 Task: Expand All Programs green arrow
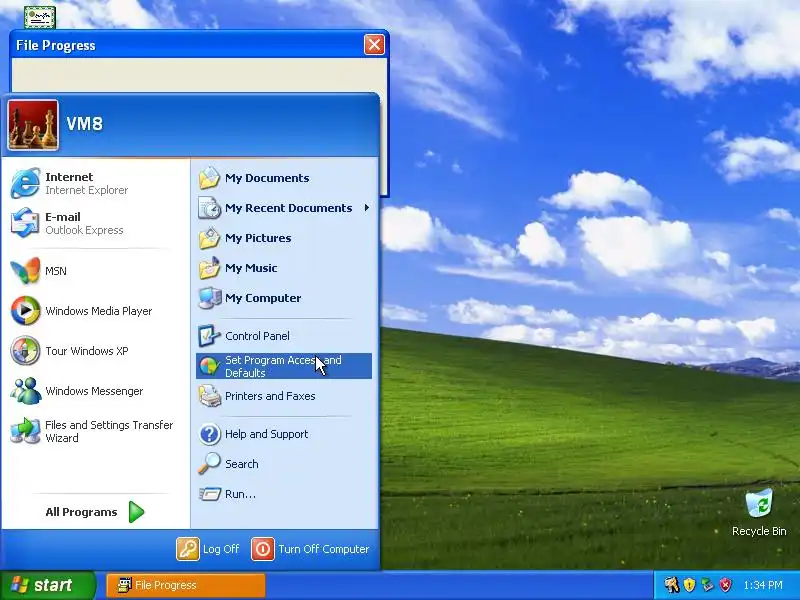click(x=136, y=512)
